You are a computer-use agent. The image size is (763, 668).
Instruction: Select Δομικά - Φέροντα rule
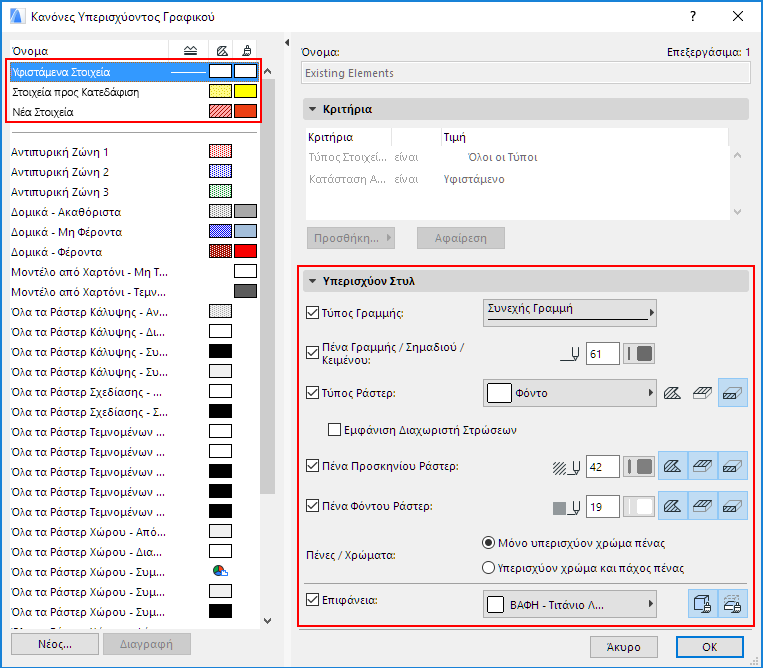click(134, 252)
